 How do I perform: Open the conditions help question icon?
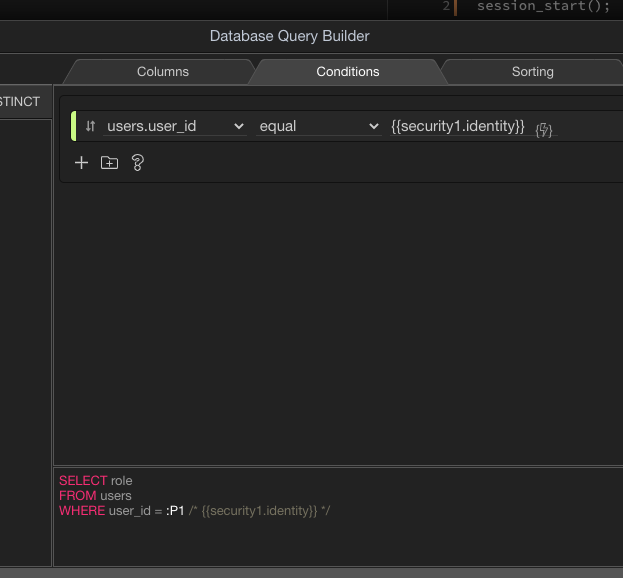138,163
